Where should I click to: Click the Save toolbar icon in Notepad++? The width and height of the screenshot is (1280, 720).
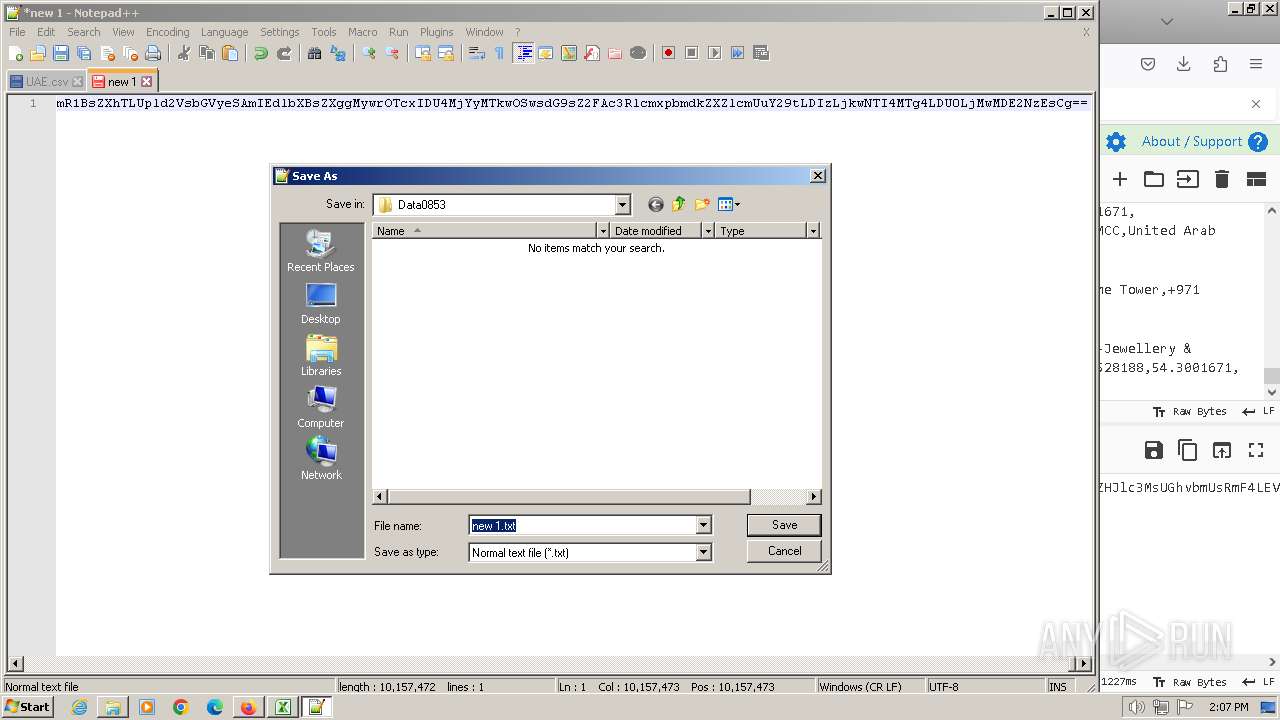pyautogui.click(x=61, y=53)
